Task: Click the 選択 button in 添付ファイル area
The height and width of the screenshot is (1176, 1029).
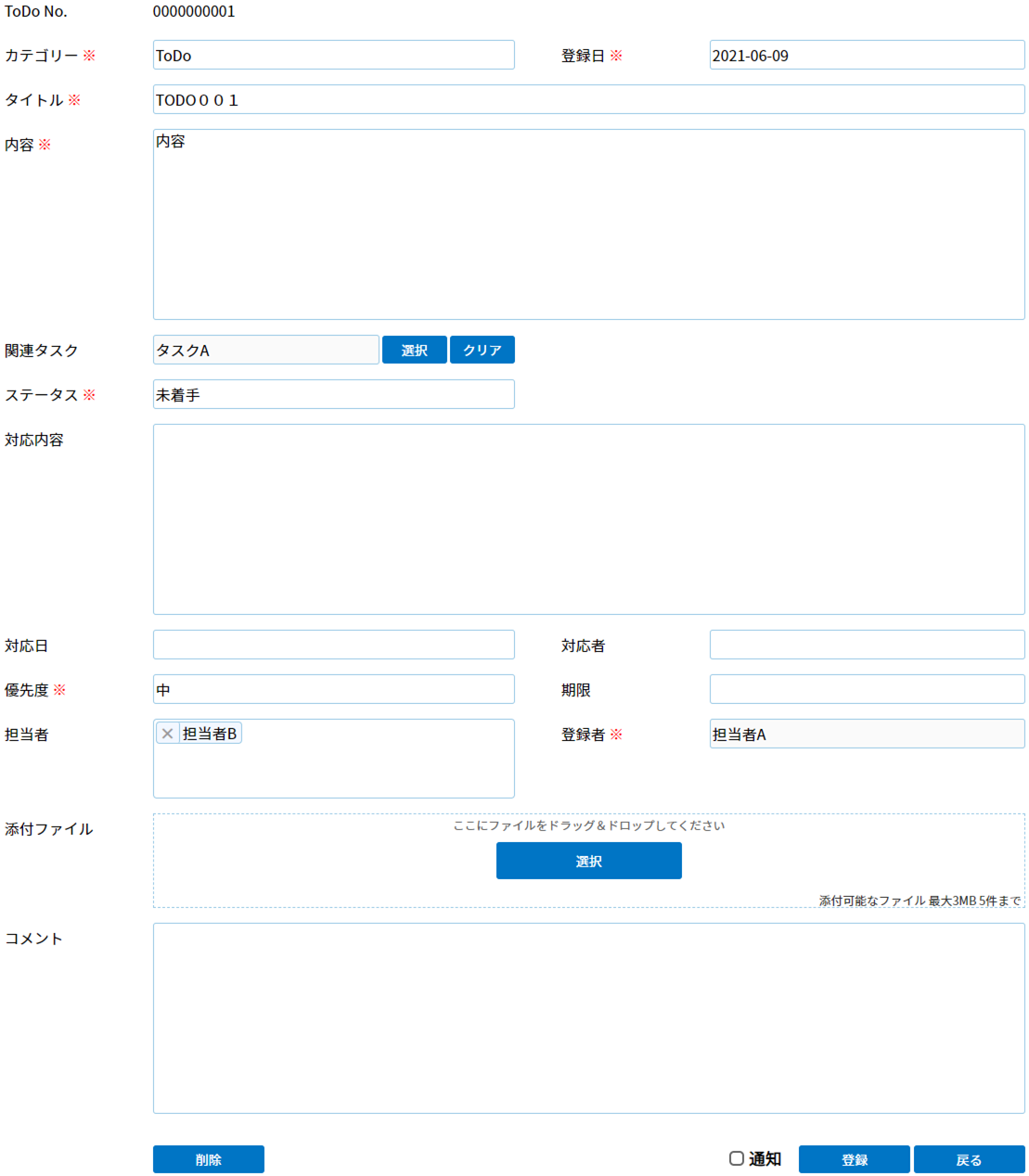Action: coord(588,862)
